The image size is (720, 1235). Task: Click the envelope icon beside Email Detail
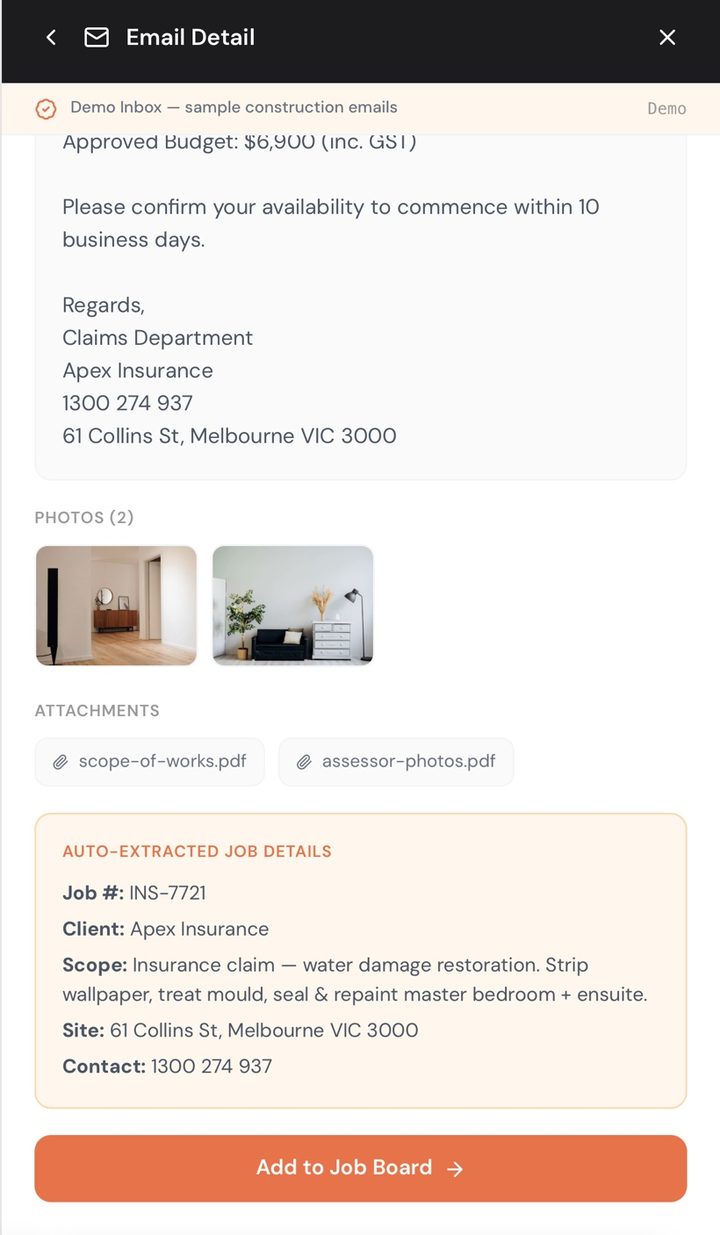(x=96, y=38)
